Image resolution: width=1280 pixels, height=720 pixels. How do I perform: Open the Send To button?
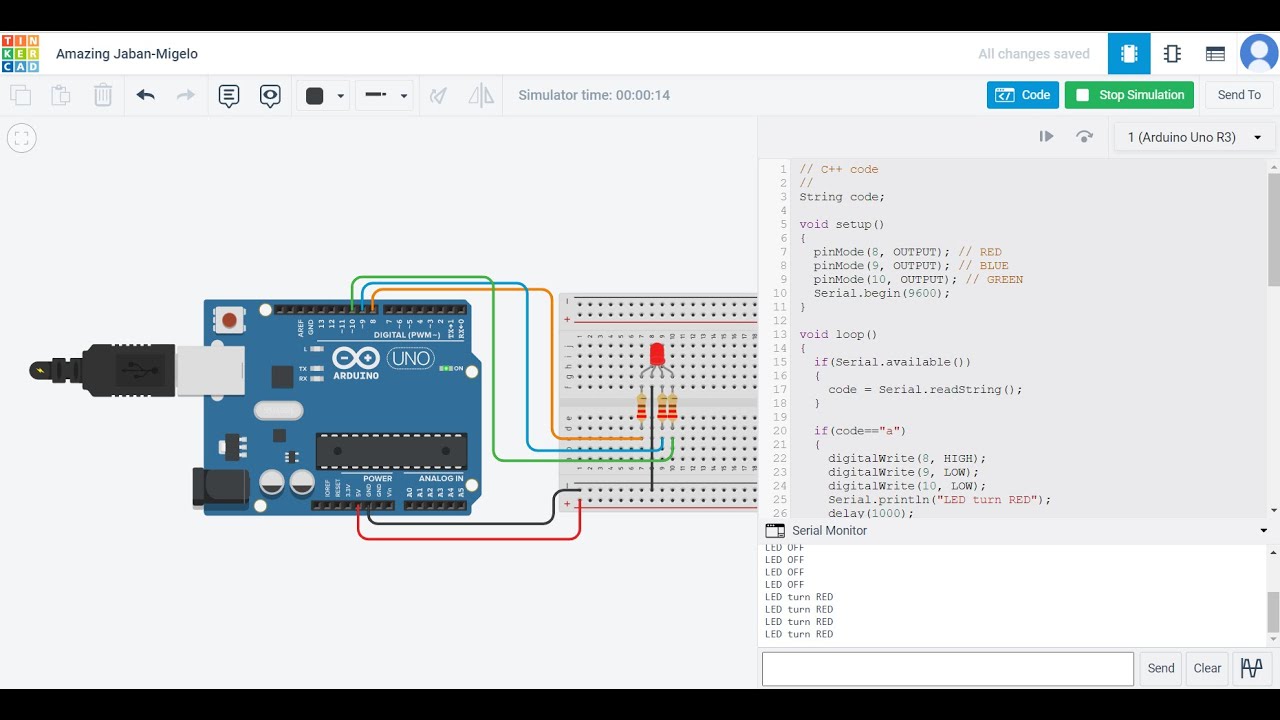[x=1239, y=95]
